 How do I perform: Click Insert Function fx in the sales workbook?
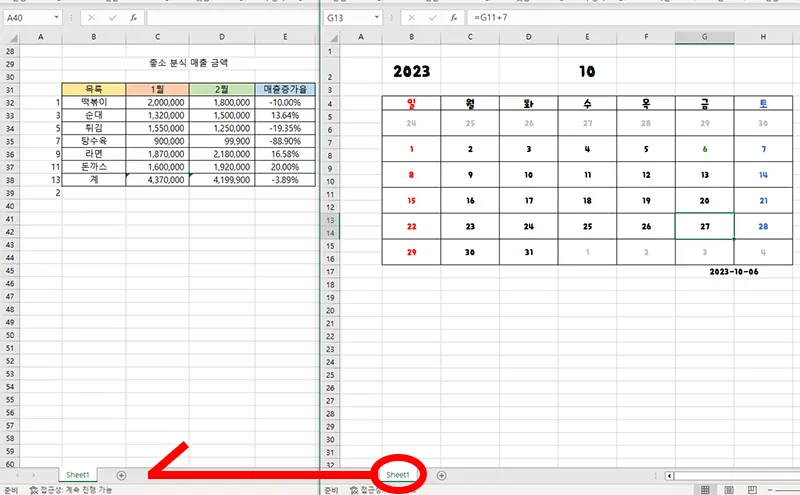click(133, 18)
